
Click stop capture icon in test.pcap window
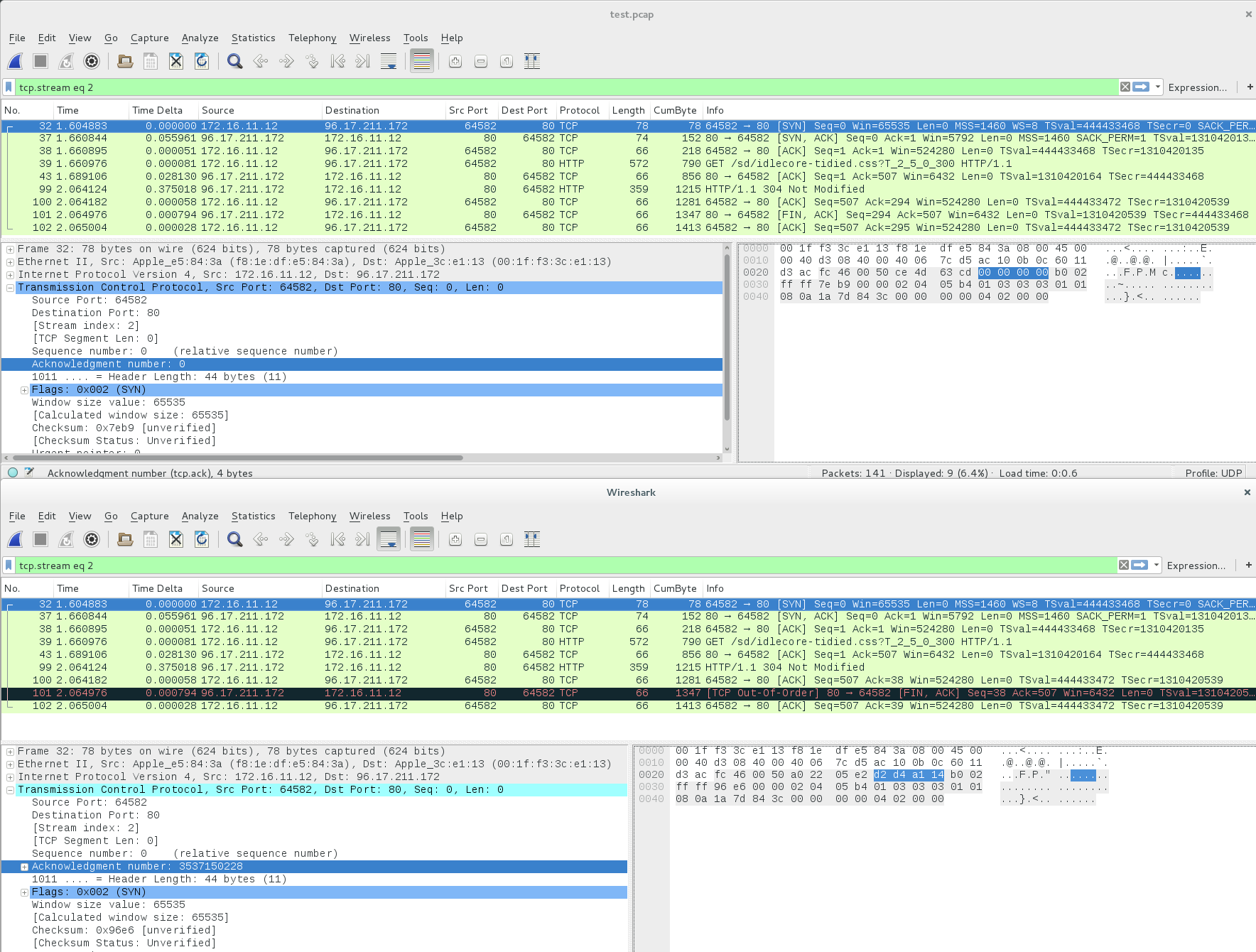pyautogui.click(x=40, y=62)
